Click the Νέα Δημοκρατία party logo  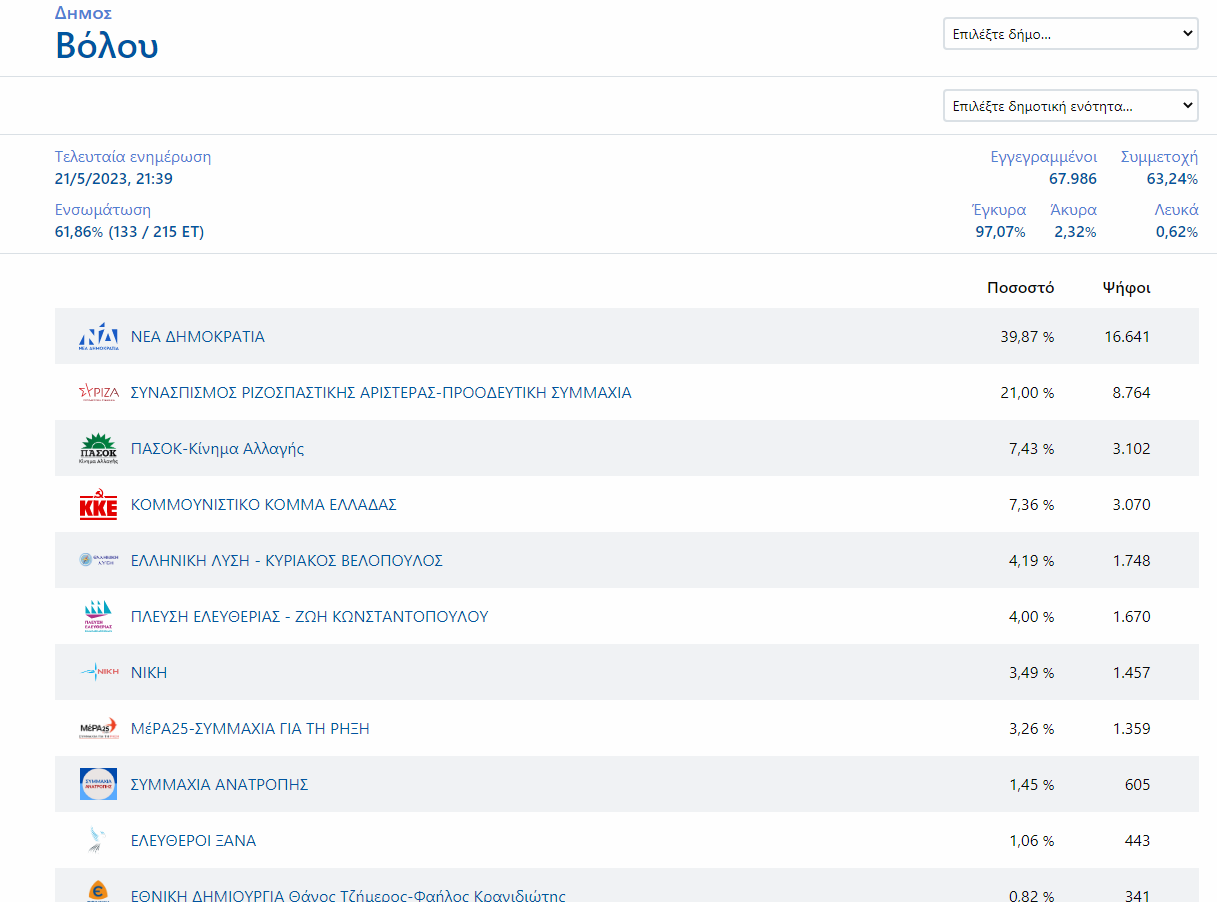(98, 337)
